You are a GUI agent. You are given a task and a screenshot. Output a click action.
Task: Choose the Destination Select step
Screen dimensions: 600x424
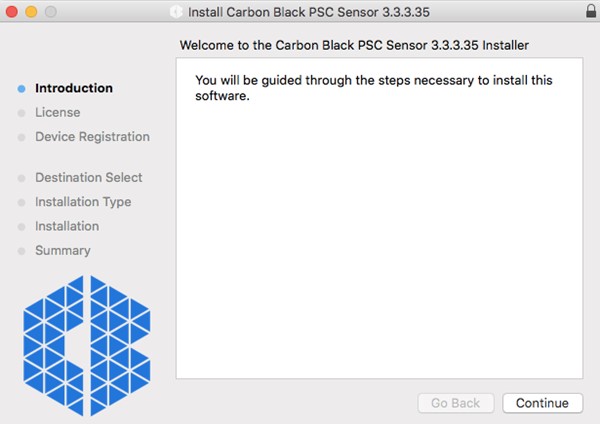[x=88, y=177]
